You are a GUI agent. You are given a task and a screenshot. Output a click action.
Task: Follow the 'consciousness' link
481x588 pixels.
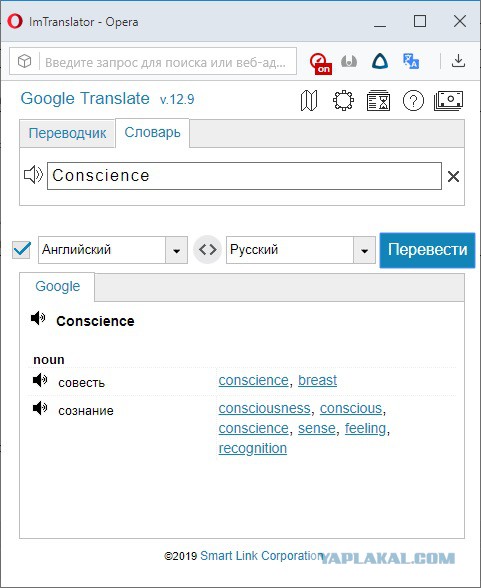tap(264, 408)
